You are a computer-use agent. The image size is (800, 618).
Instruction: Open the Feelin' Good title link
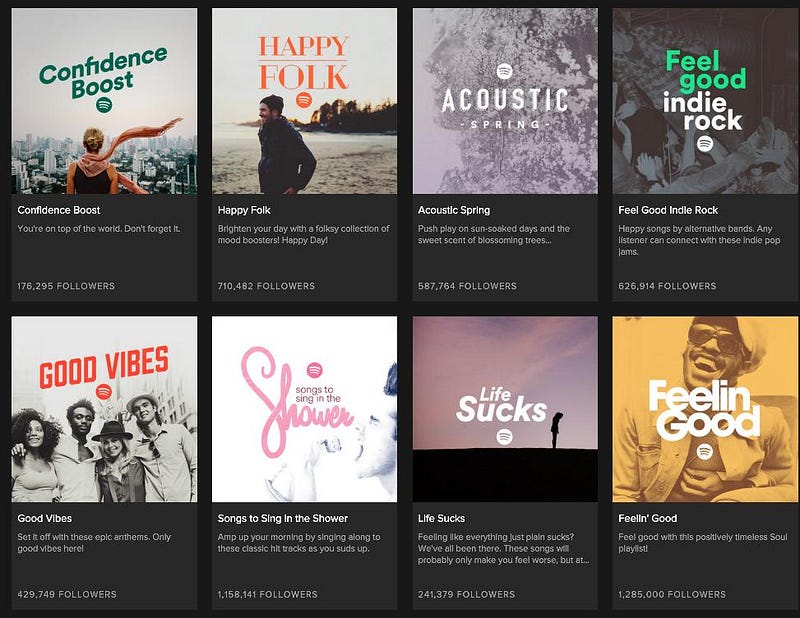click(647, 518)
